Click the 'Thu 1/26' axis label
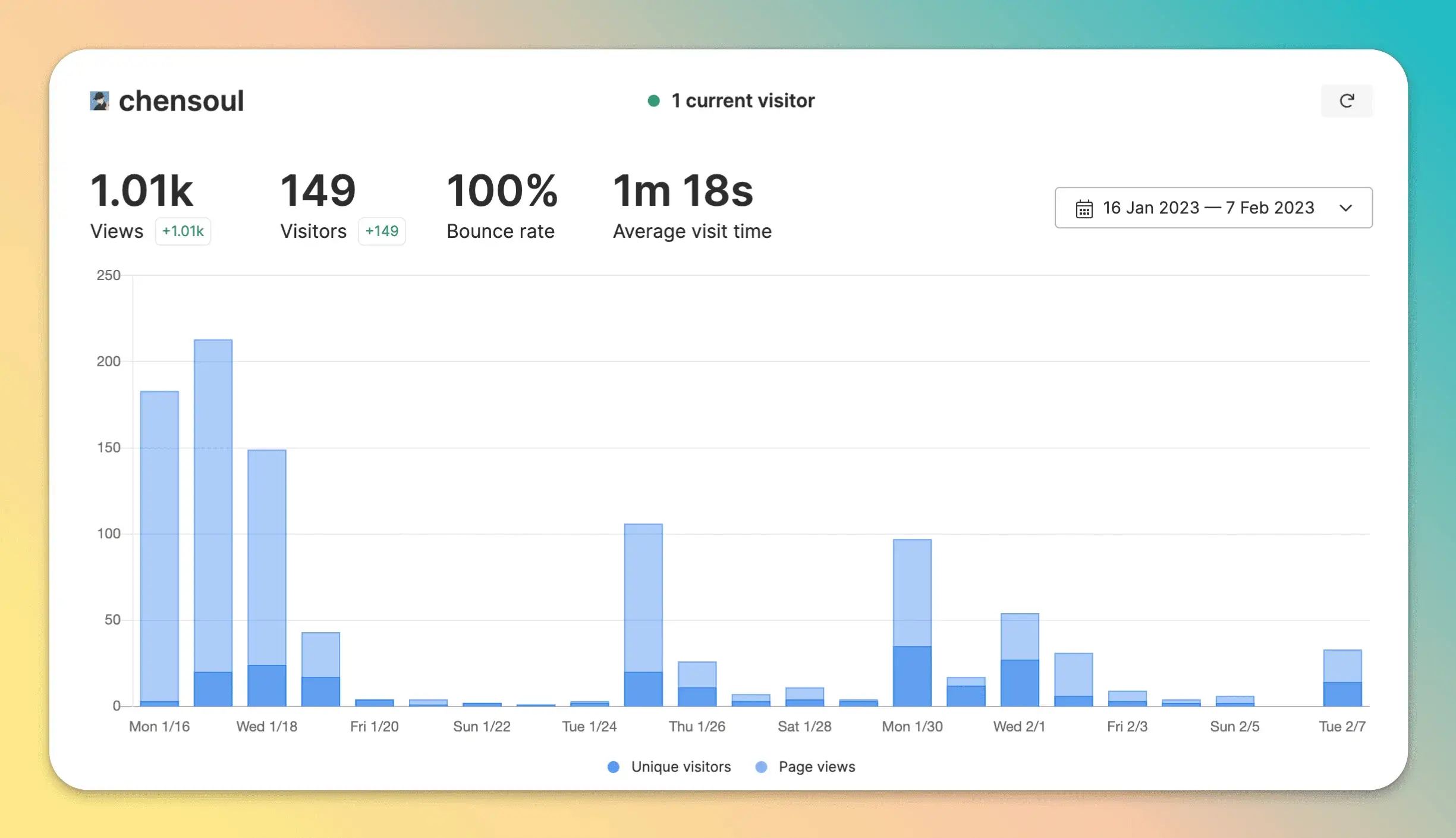 click(697, 727)
